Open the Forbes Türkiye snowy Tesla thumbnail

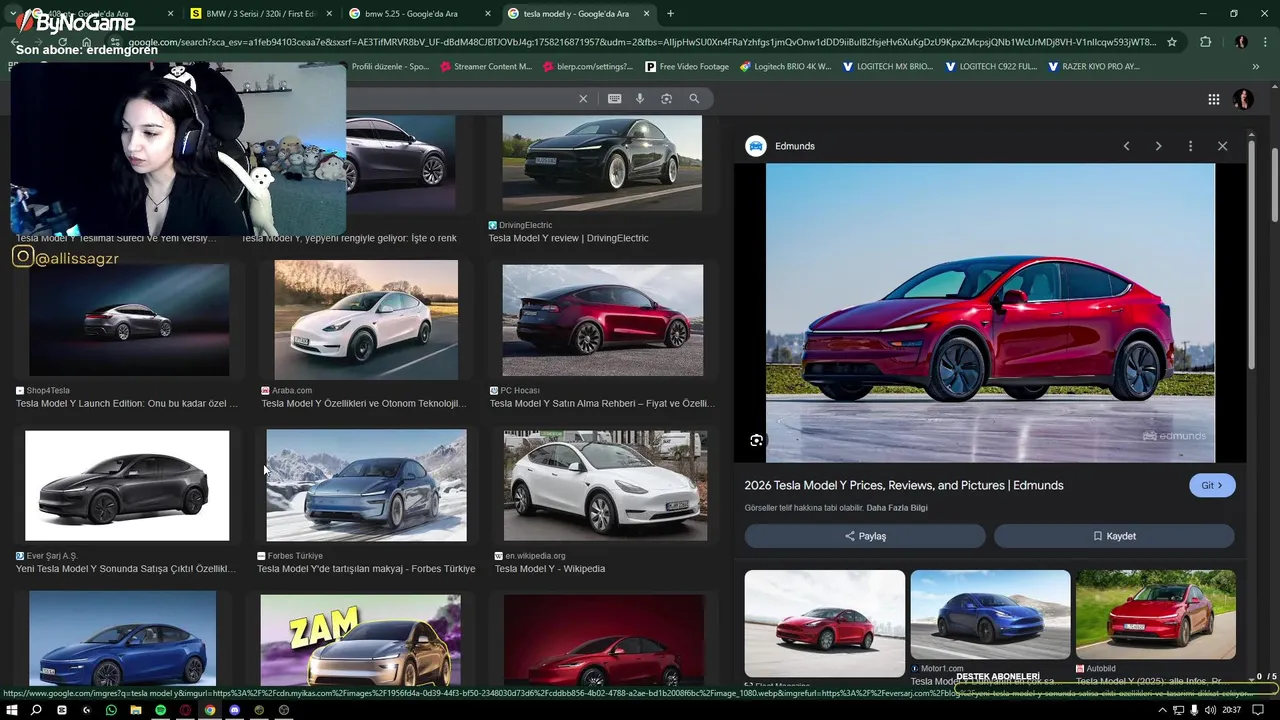tap(366, 485)
